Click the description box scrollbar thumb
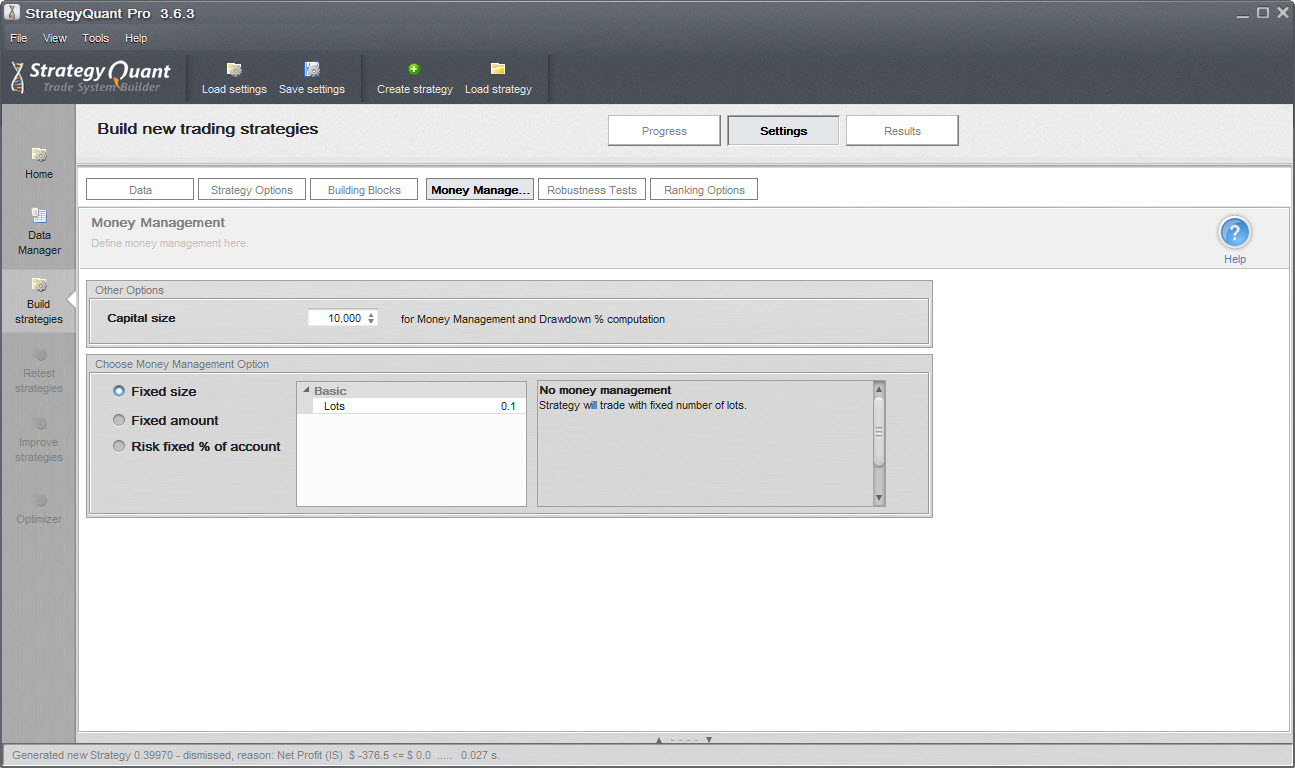Image resolution: width=1295 pixels, height=768 pixels. click(x=879, y=432)
